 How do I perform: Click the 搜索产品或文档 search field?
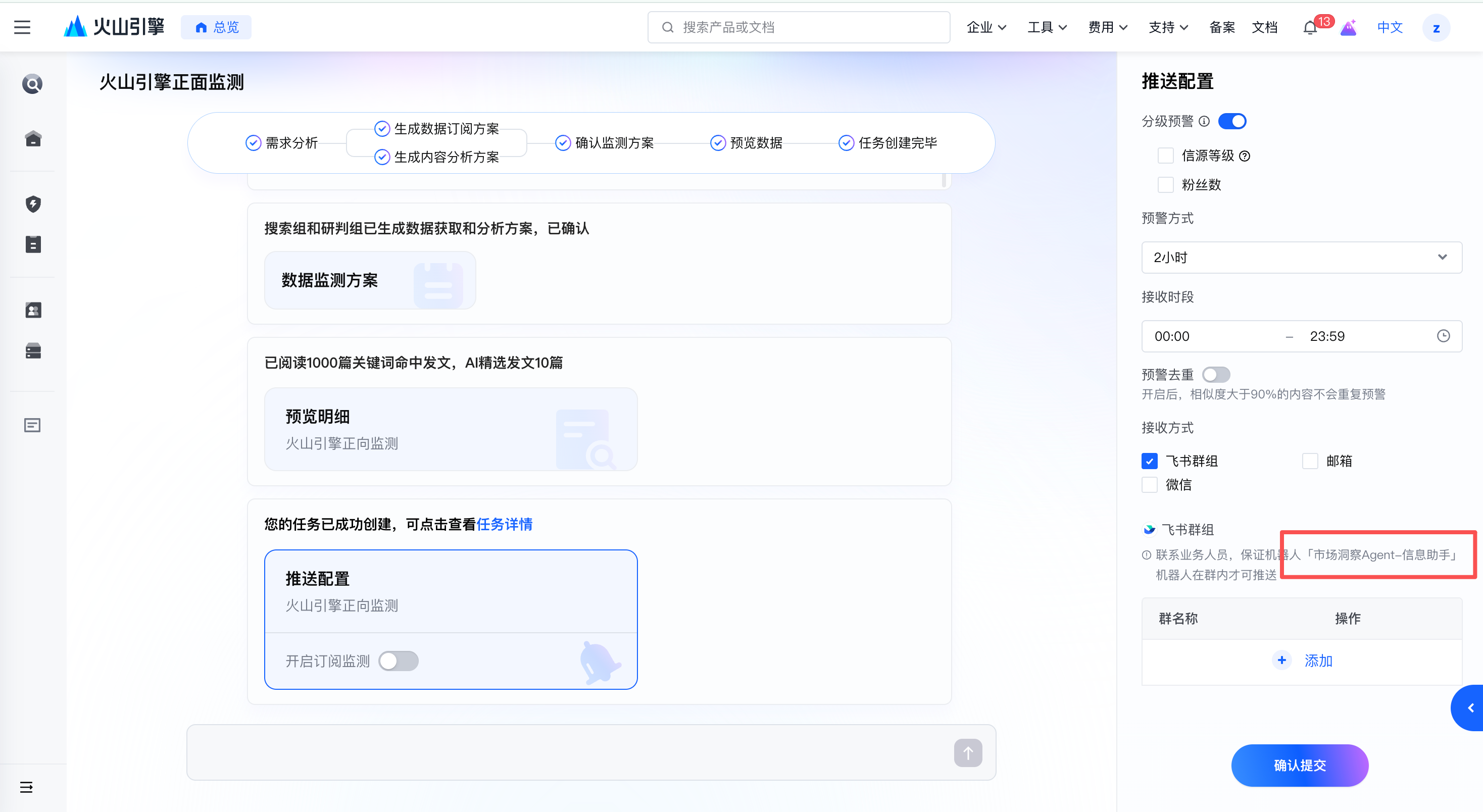coord(799,27)
